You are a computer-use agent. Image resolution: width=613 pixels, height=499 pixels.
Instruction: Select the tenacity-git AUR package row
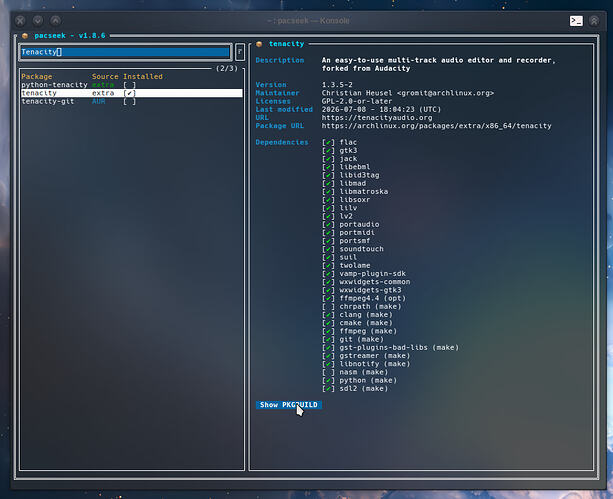(x=132, y=101)
